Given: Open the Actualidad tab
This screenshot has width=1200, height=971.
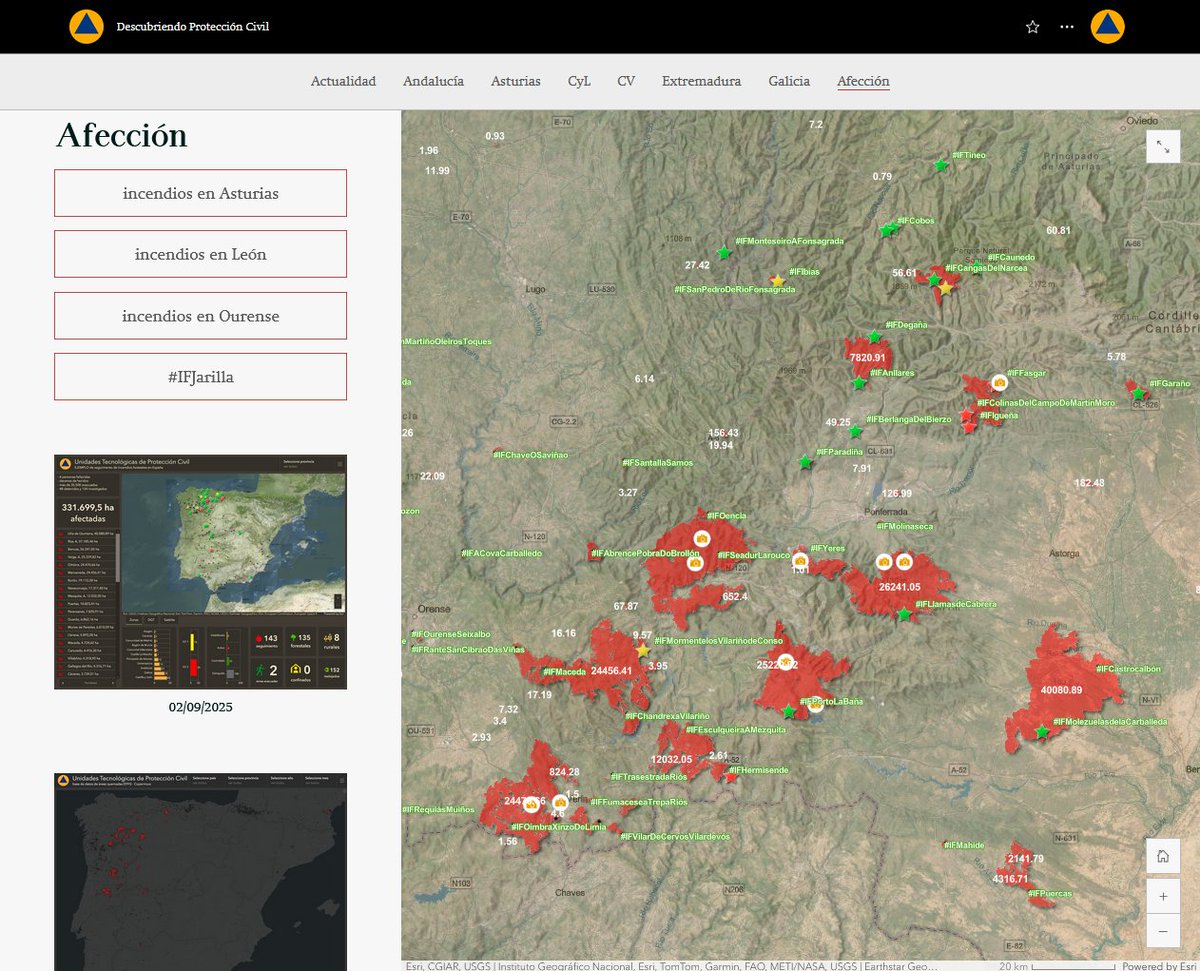Looking at the screenshot, I should 343,81.
